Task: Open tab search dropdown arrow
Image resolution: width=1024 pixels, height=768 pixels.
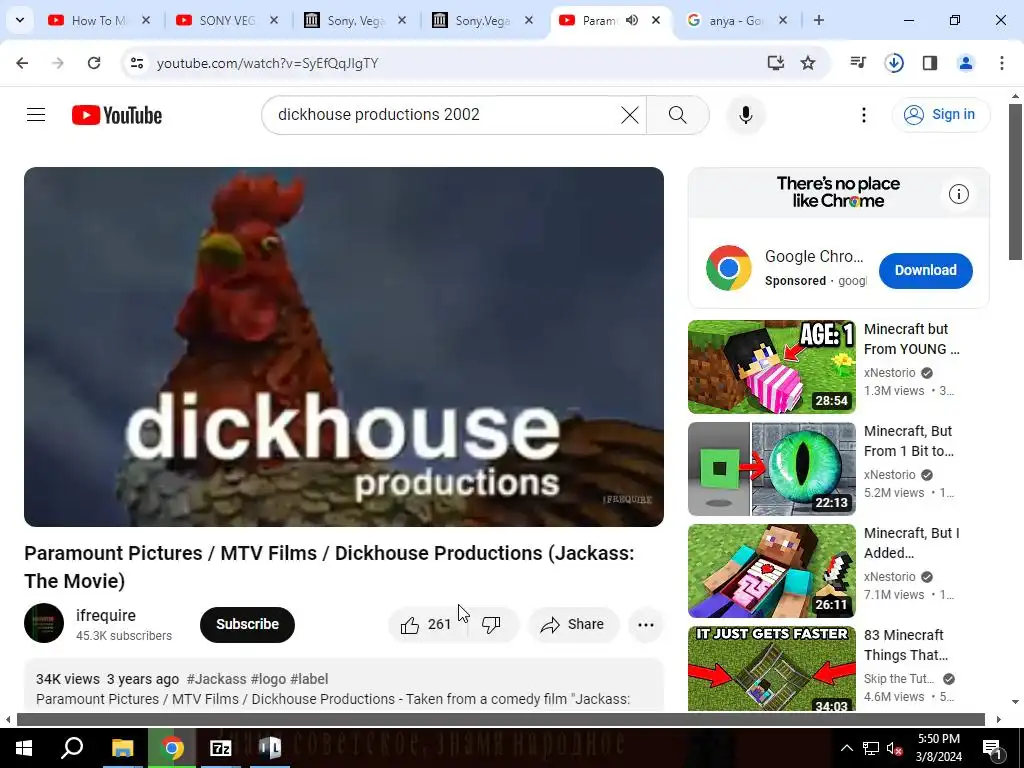Action: point(20,20)
